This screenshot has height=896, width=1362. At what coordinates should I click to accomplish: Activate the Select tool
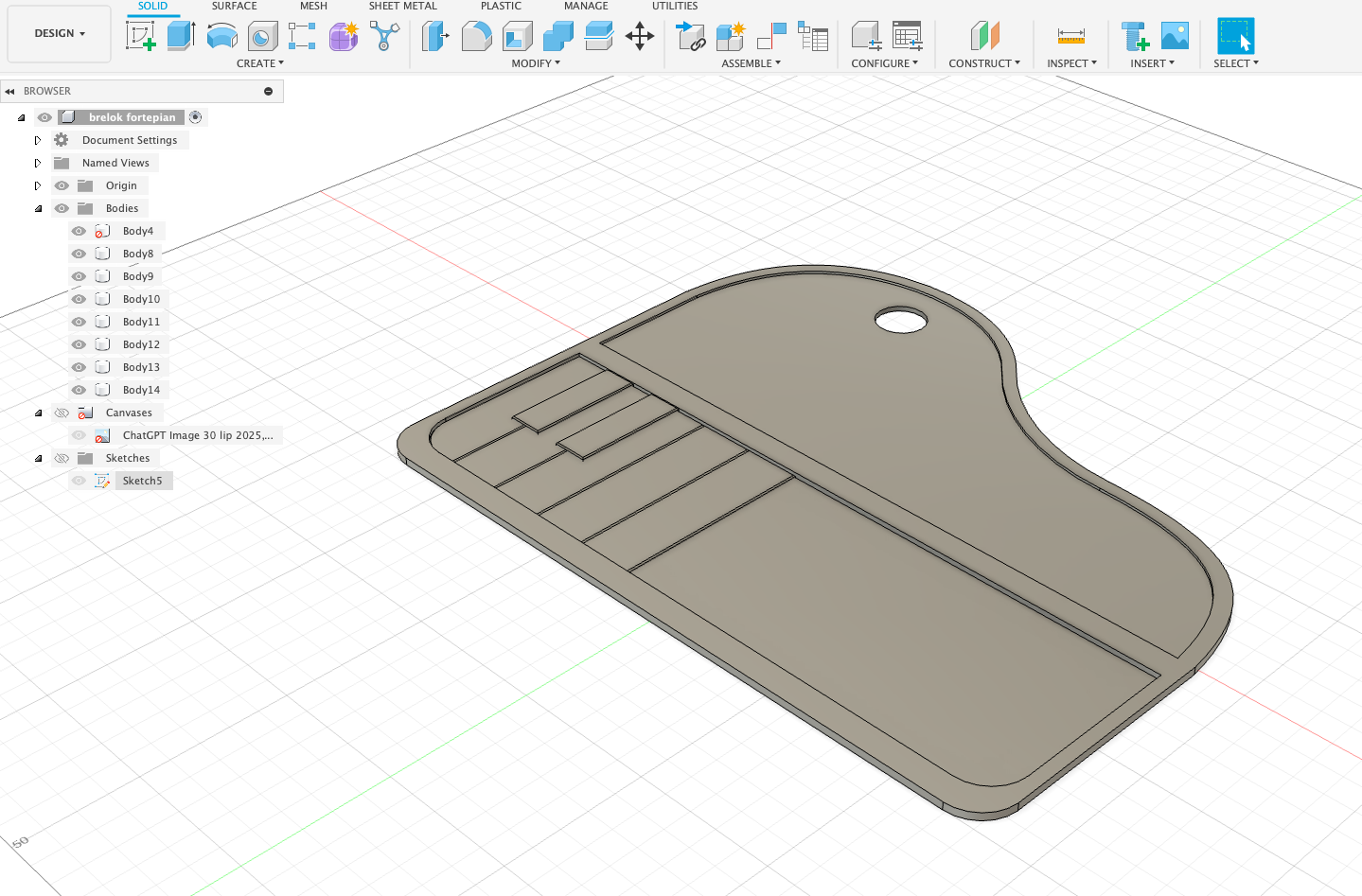(x=1235, y=36)
